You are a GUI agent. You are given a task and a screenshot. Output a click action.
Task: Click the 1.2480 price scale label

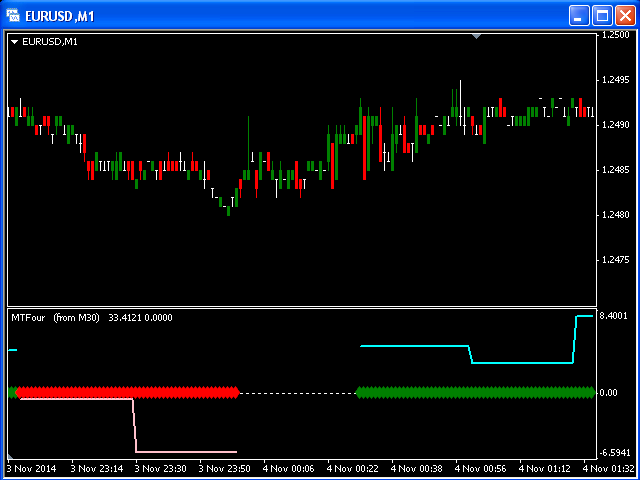pos(616,215)
